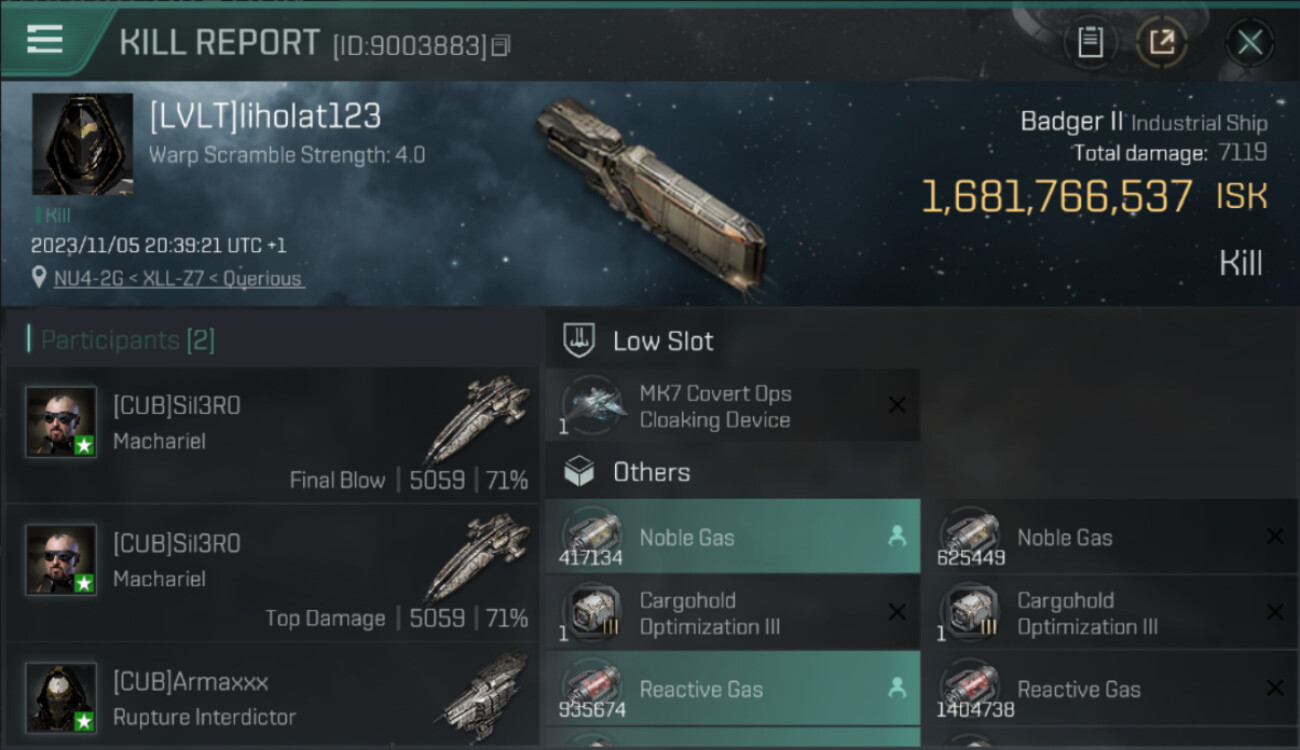The height and width of the screenshot is (750, 1300).
Task: Open the clipboard icon in header
Action: [1090, 42]
